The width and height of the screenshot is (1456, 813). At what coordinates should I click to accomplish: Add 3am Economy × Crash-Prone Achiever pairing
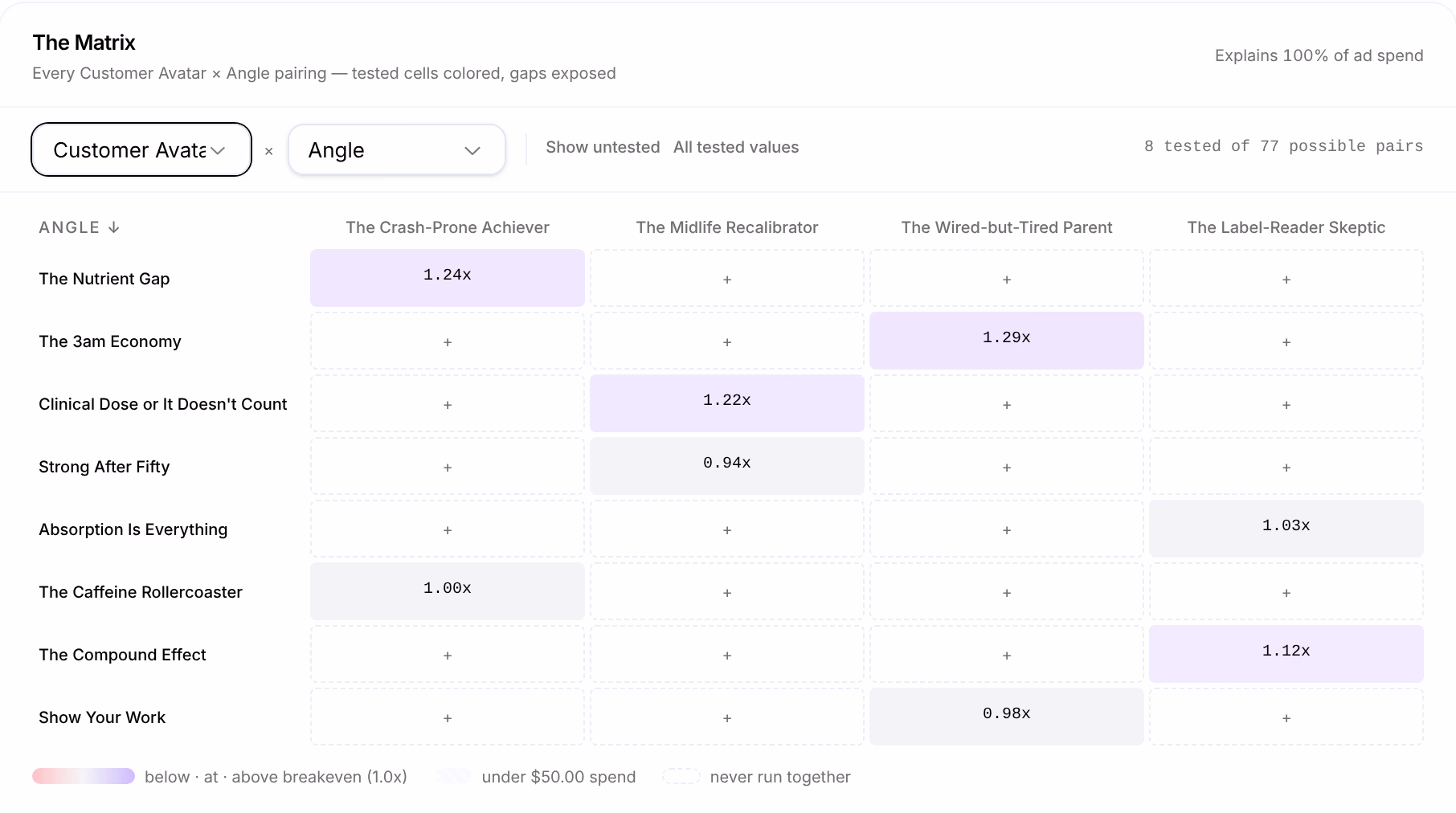tap(448, 341)
